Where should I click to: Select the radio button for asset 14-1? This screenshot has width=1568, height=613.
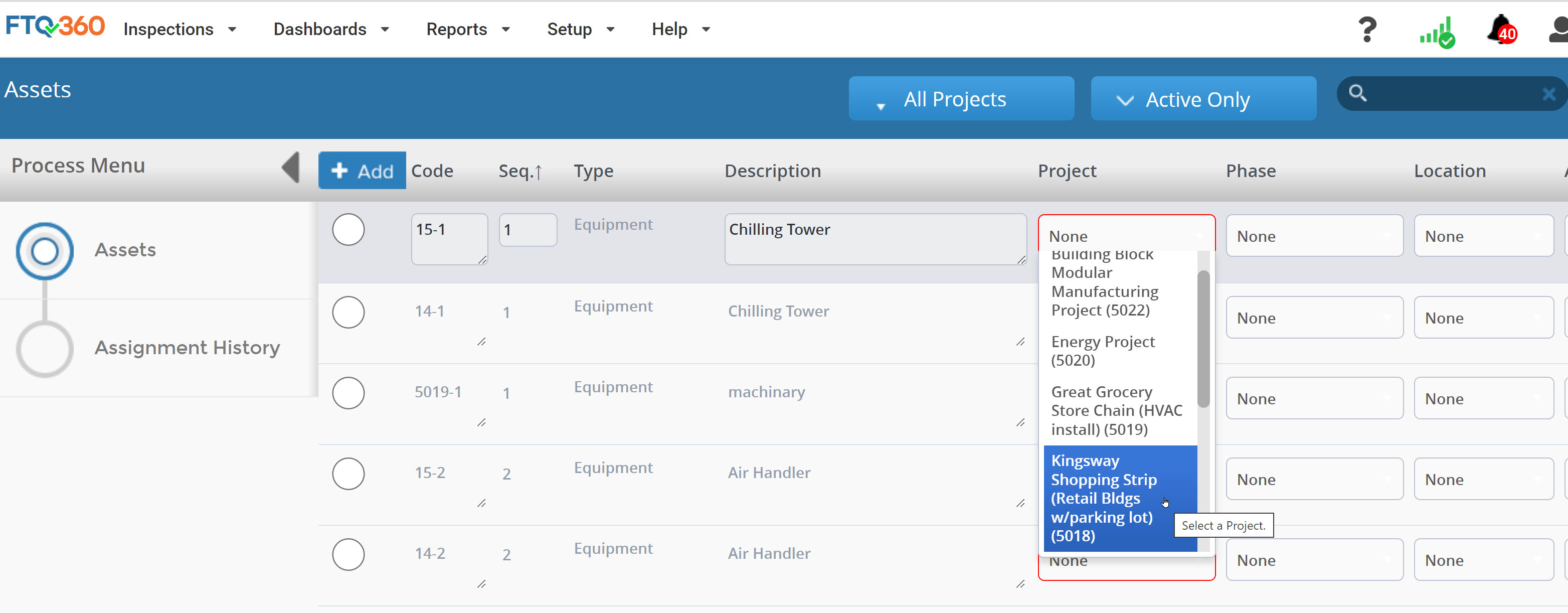click(348, 313)
